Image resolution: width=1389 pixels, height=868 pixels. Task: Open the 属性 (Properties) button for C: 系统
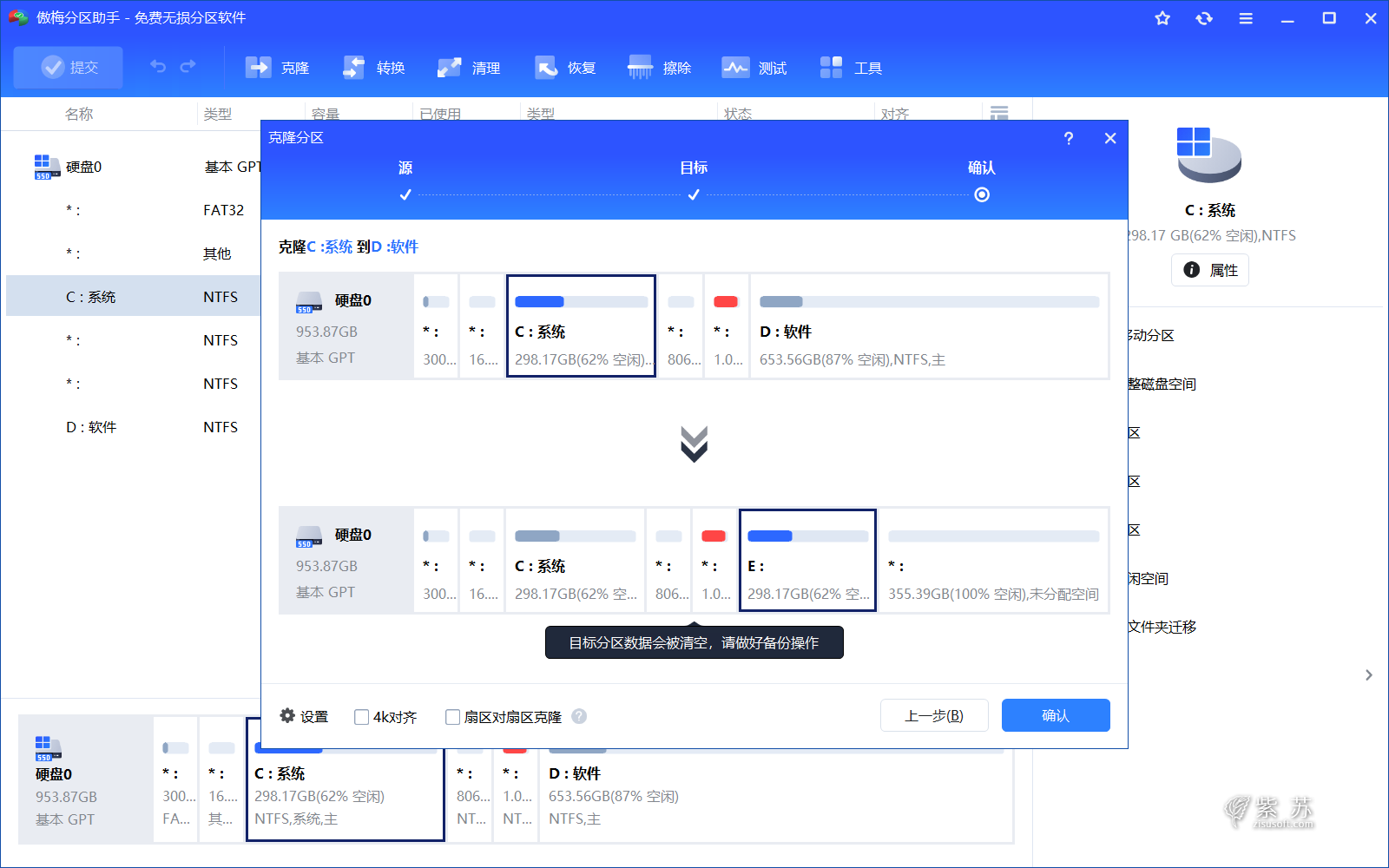tap(1209, 270)
